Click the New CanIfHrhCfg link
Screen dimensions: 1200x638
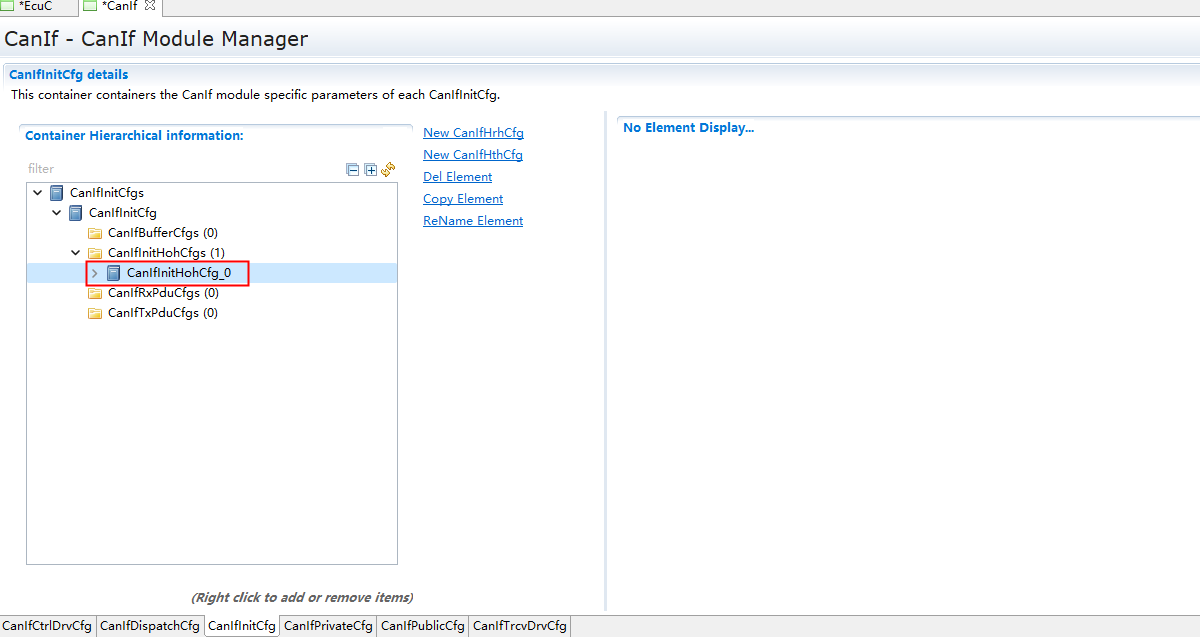(x=473, y=133)
